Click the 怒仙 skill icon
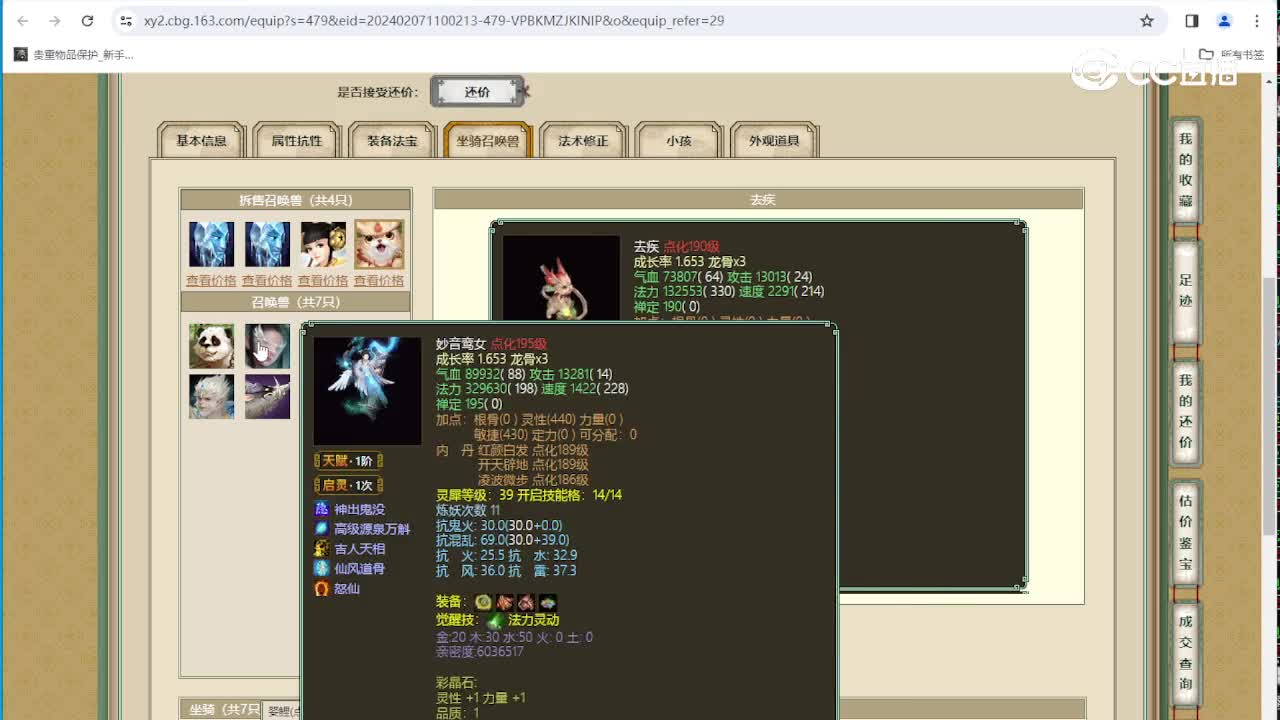This screenshot has width=1280, height=720. click(x=321, y=588)
